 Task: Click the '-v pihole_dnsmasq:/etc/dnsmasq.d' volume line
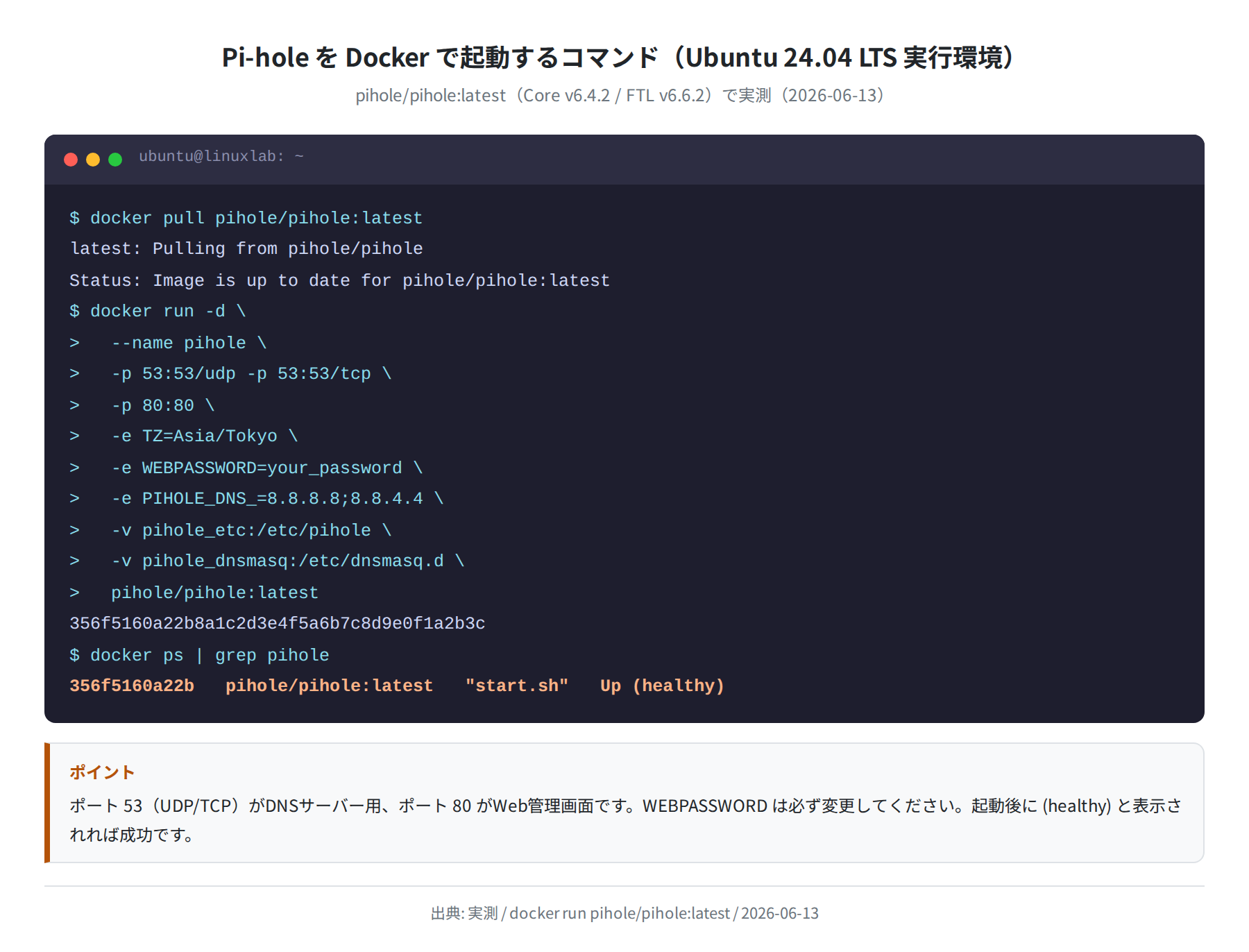click(267, 561)
